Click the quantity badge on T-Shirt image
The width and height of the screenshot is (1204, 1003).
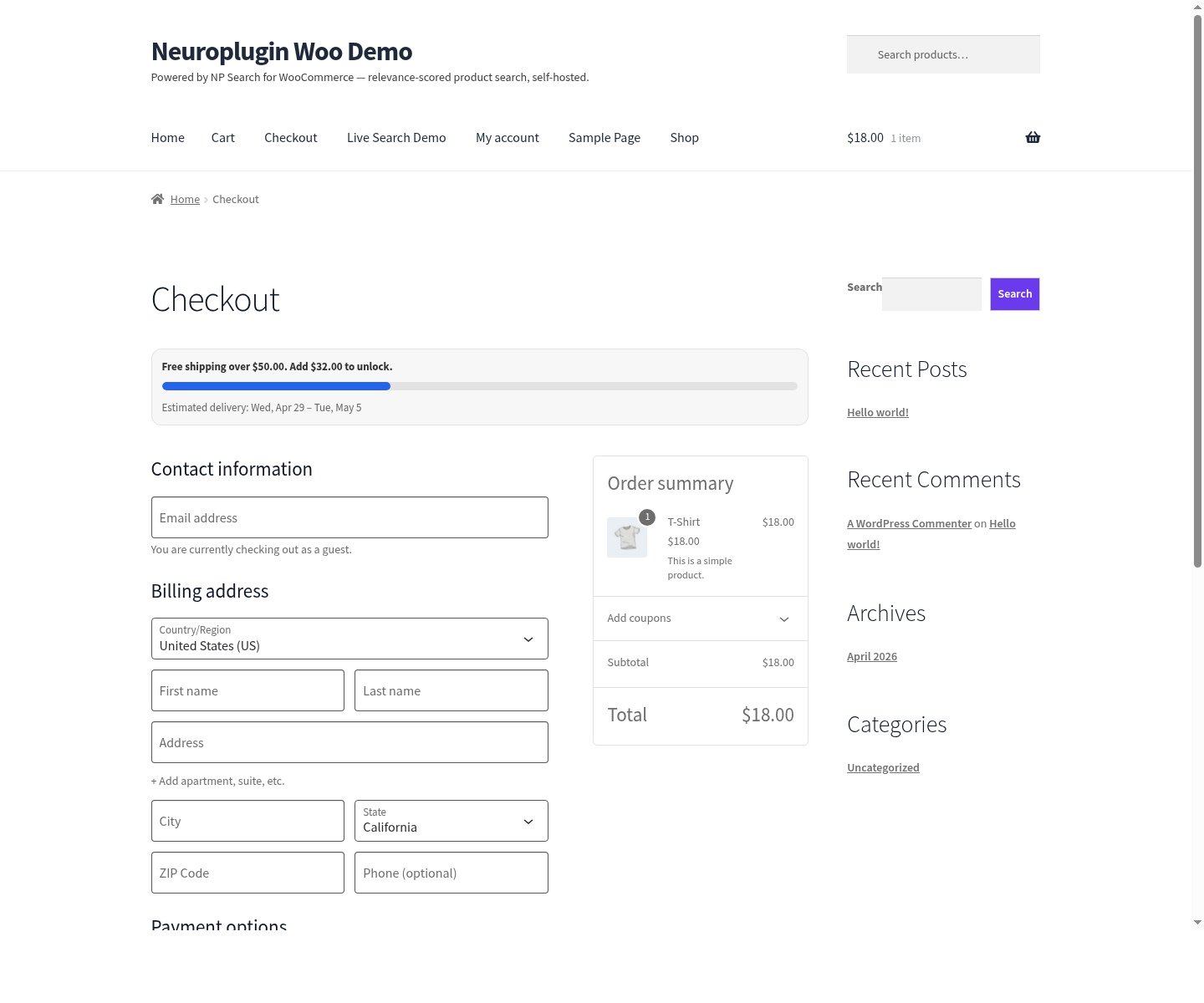pyautogui.click(x=647, y=517)
